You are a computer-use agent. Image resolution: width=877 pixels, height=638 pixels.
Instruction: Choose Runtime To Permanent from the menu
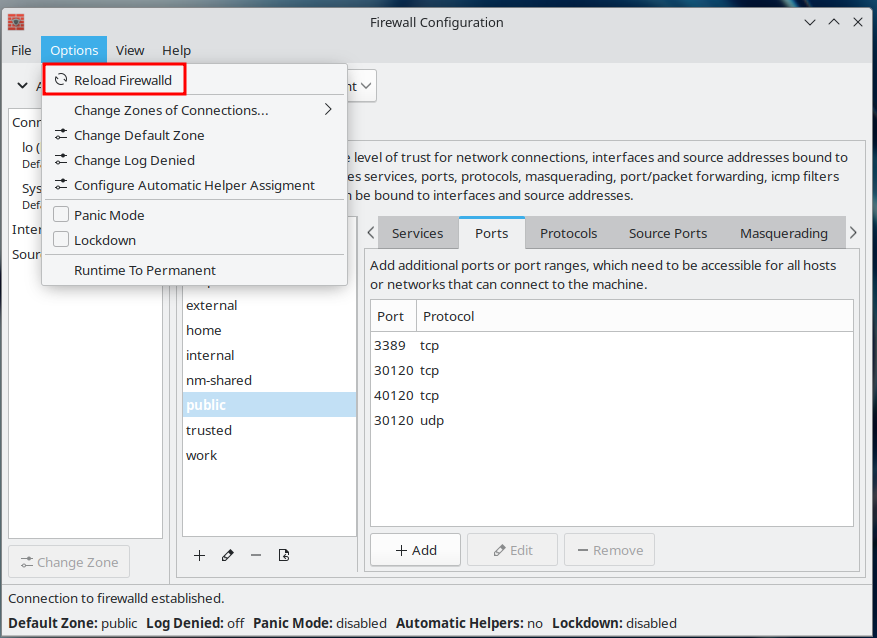(x=145, y=270)
